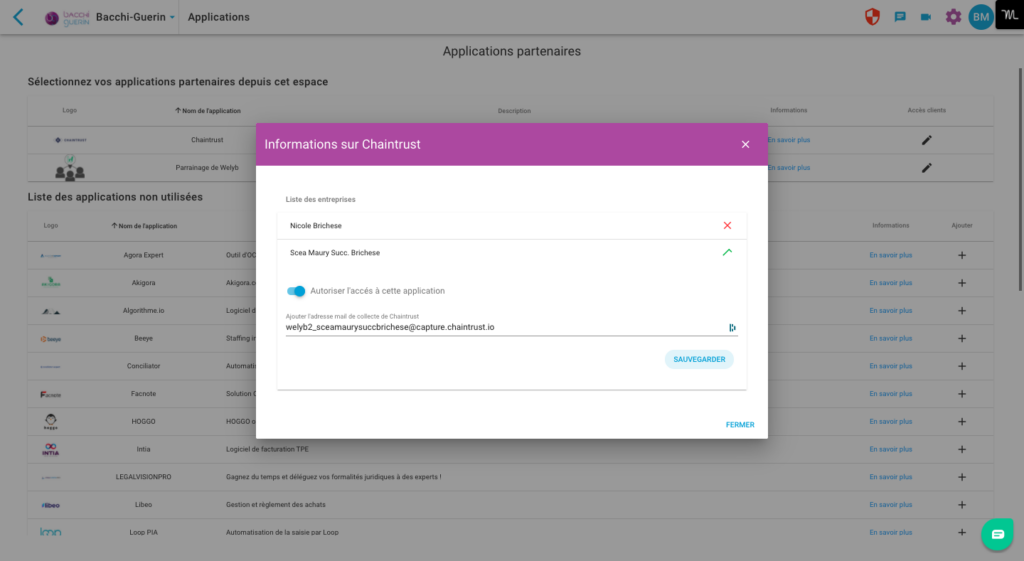
Task: Open En savoir plus for Algorithme.io
Action: coord(890,311)
